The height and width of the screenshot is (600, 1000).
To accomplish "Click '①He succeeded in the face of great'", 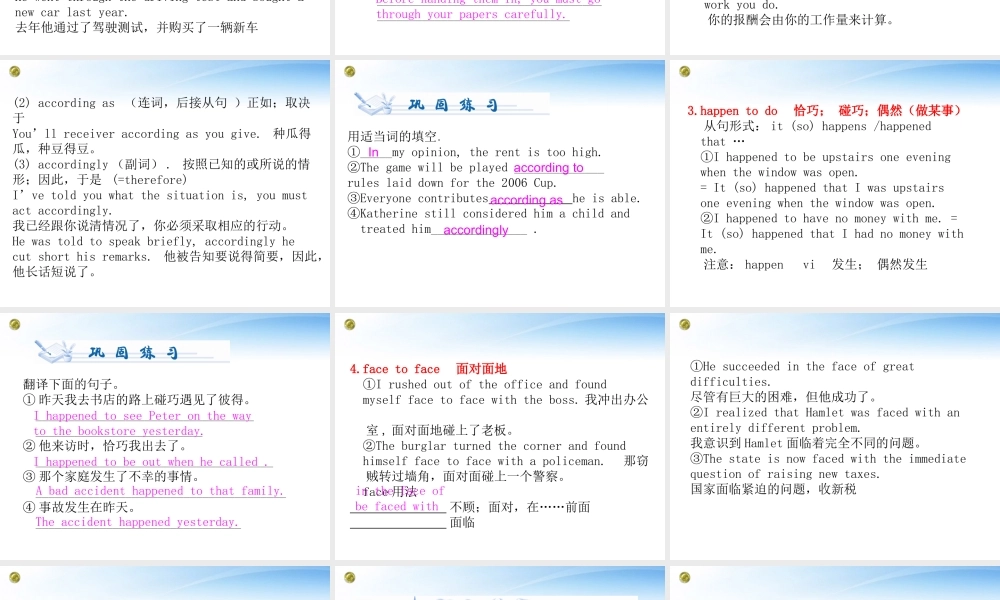I will tap(802, 367).
